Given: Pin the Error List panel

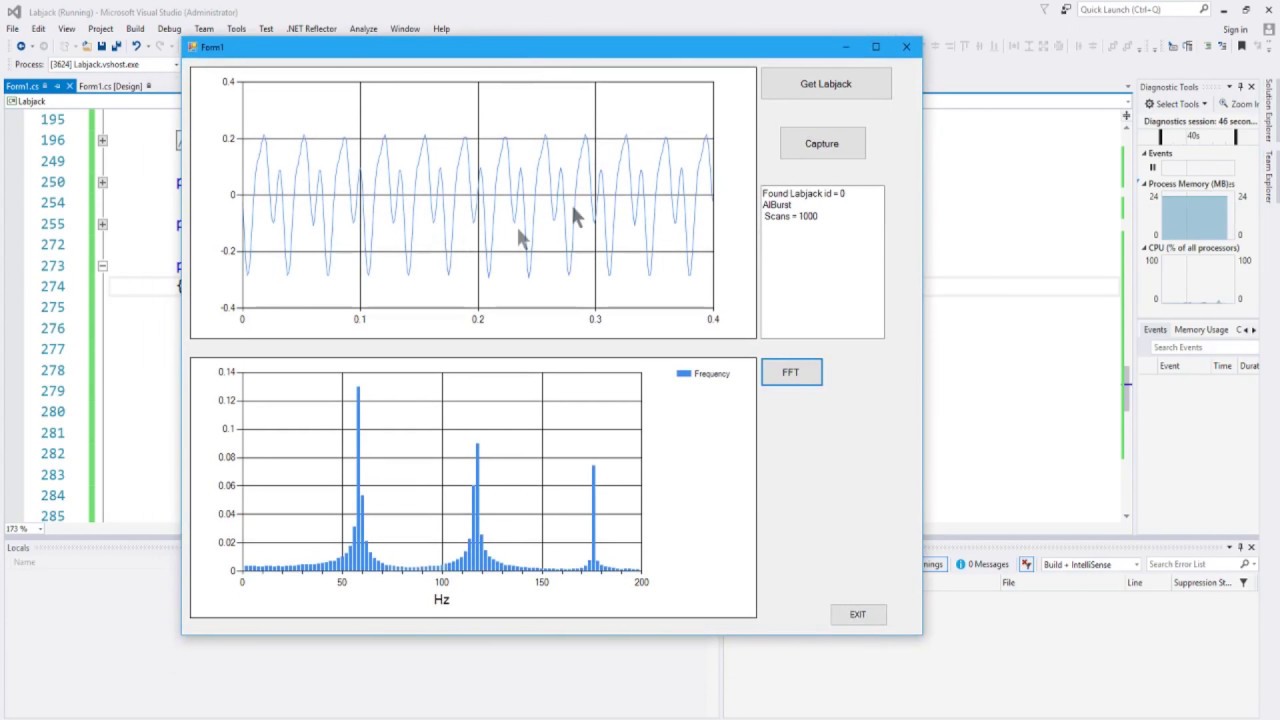Looking at the screenshot, I should tap(1240, 547).
